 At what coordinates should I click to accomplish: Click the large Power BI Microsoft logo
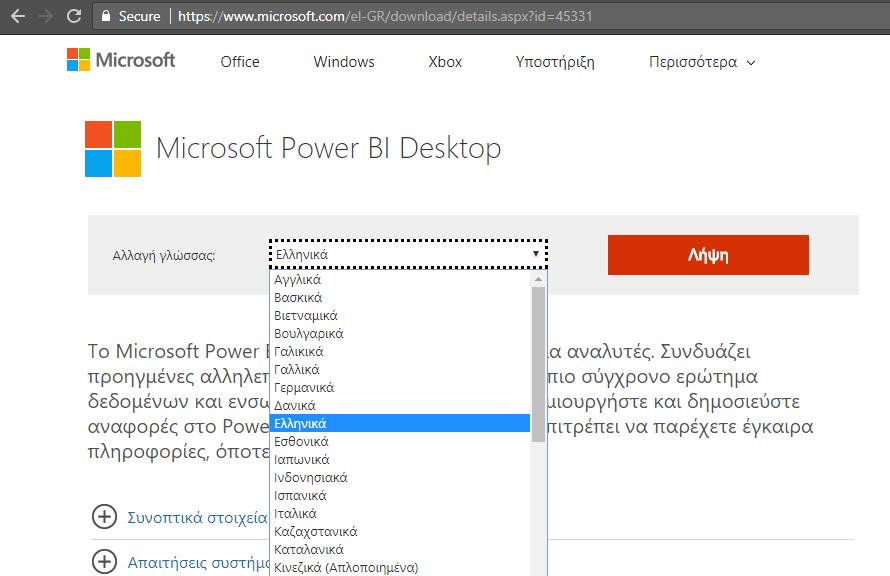coord(113,149)
